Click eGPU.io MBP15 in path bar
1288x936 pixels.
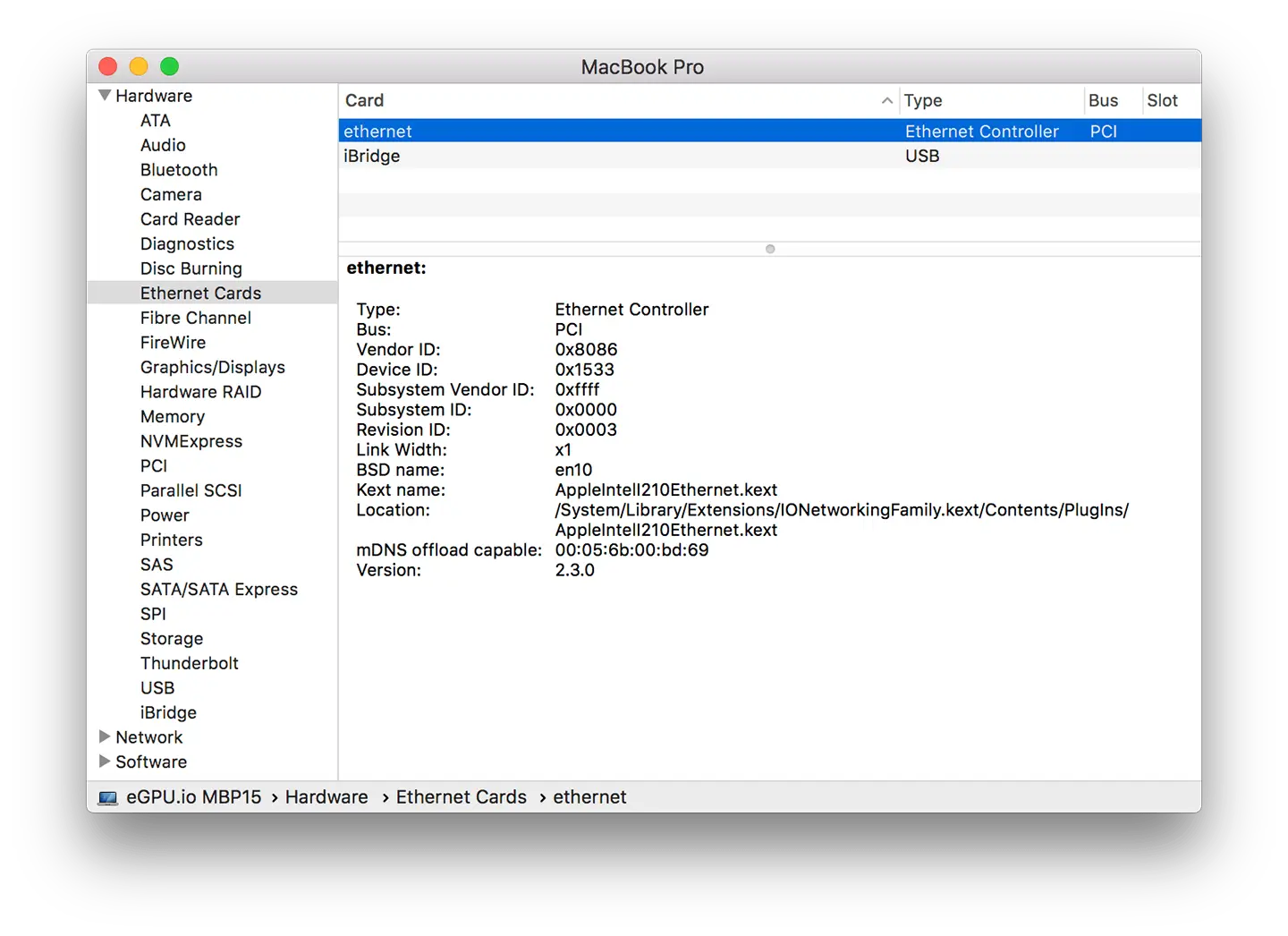click(x=194, y=797)
